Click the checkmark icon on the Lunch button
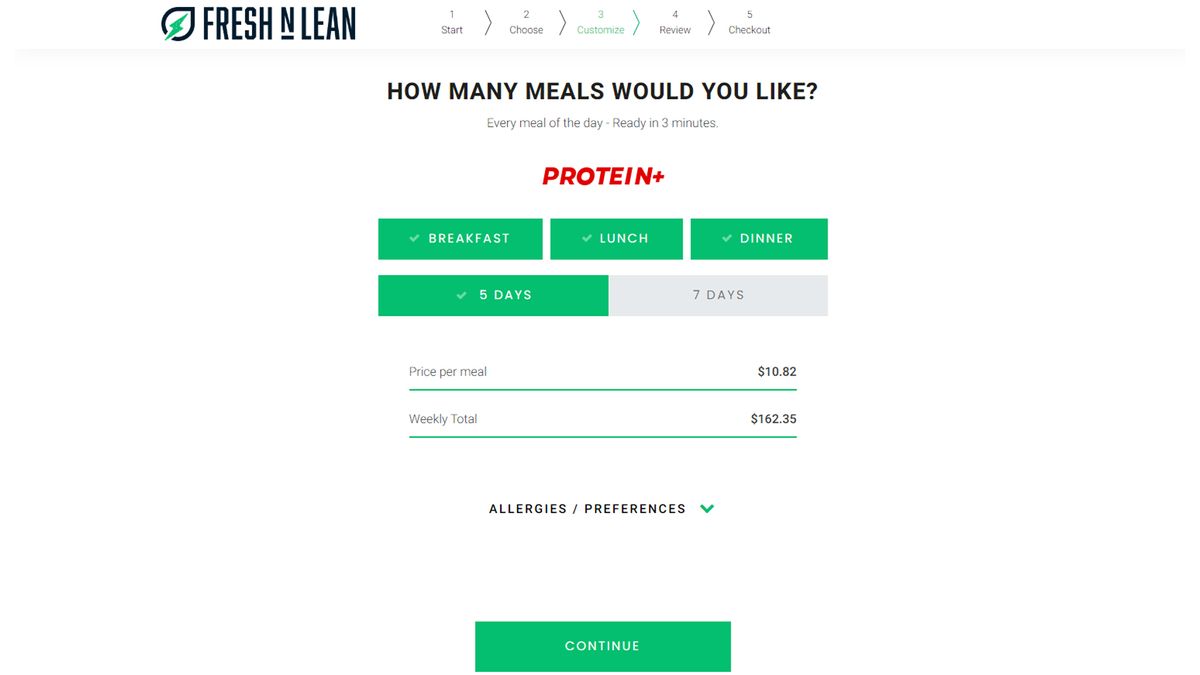Viewport: 1200px width, 675px height. (x=585, y=238)
